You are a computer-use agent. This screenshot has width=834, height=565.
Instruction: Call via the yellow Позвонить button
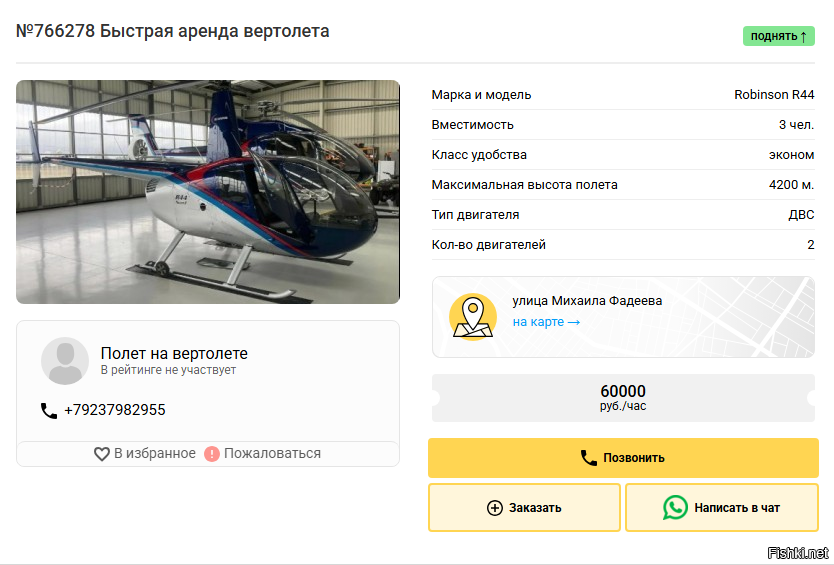point(623,458)
